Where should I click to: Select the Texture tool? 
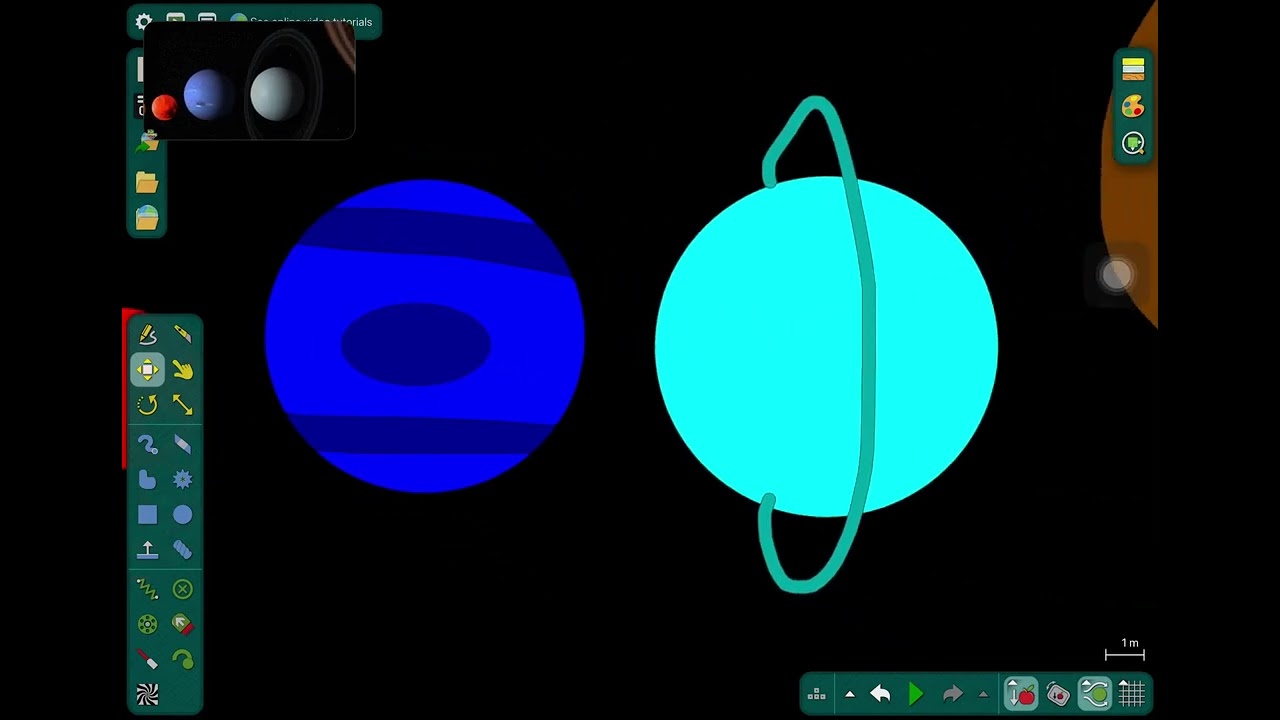147,695
